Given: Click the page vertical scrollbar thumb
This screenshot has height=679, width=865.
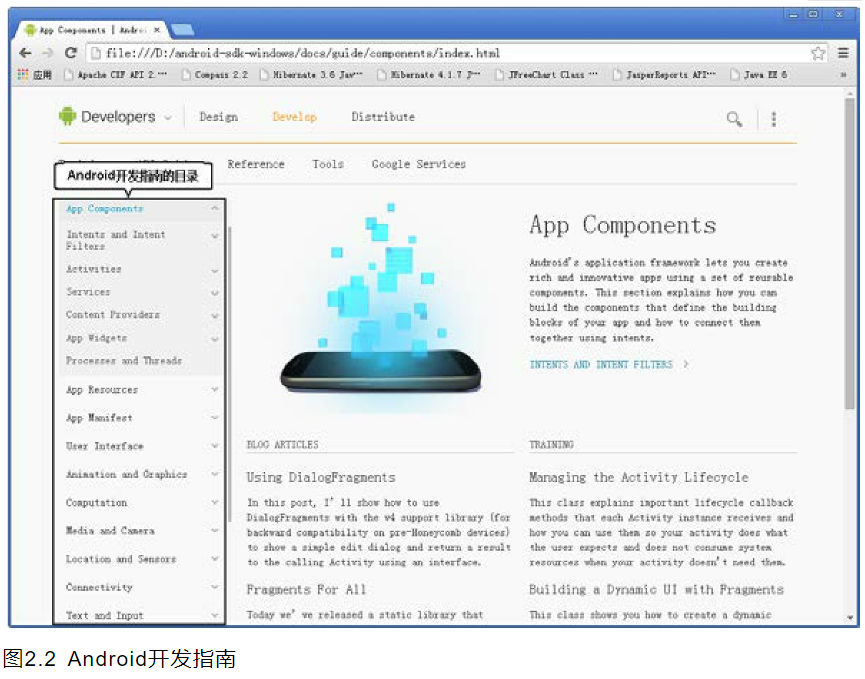Looking at the screenshot, I should click(850, 254).
